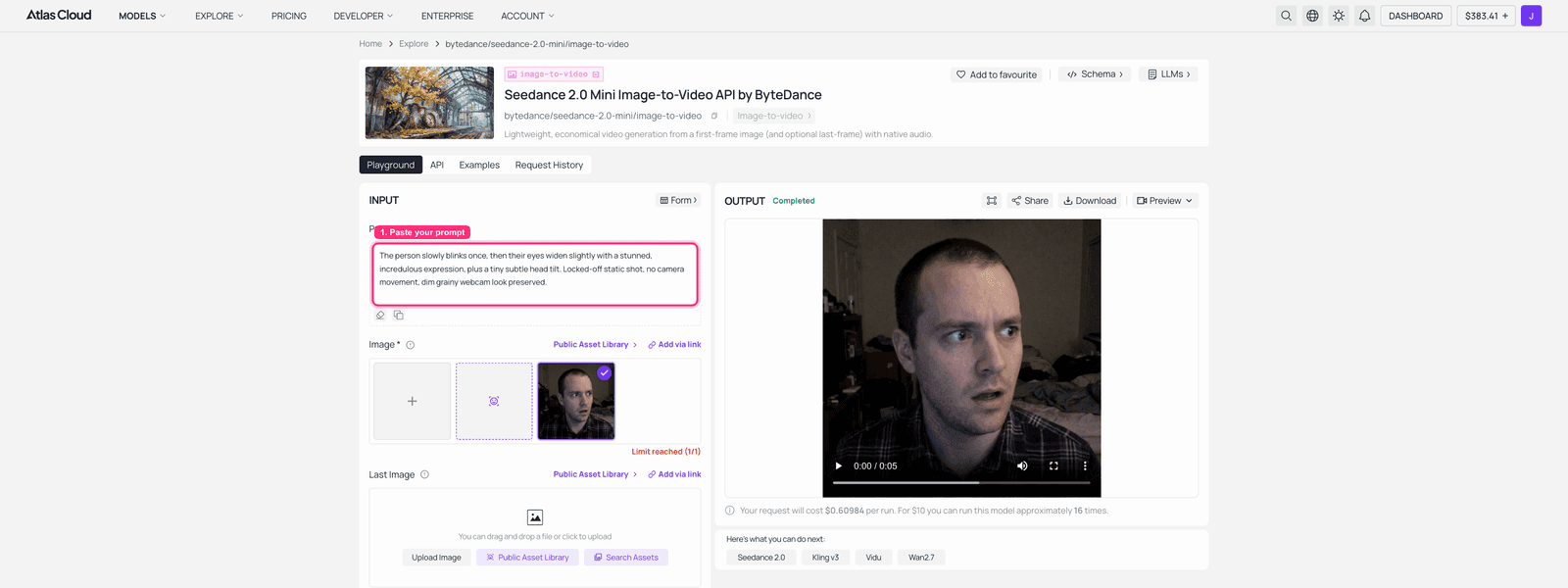
Task: Switch to the Examples tab
Action: (479, 165)
